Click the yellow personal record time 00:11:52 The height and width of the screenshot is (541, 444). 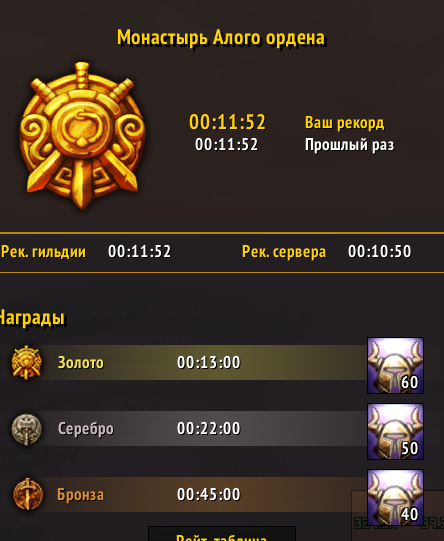pyautogui.click(x=227, y=122)
